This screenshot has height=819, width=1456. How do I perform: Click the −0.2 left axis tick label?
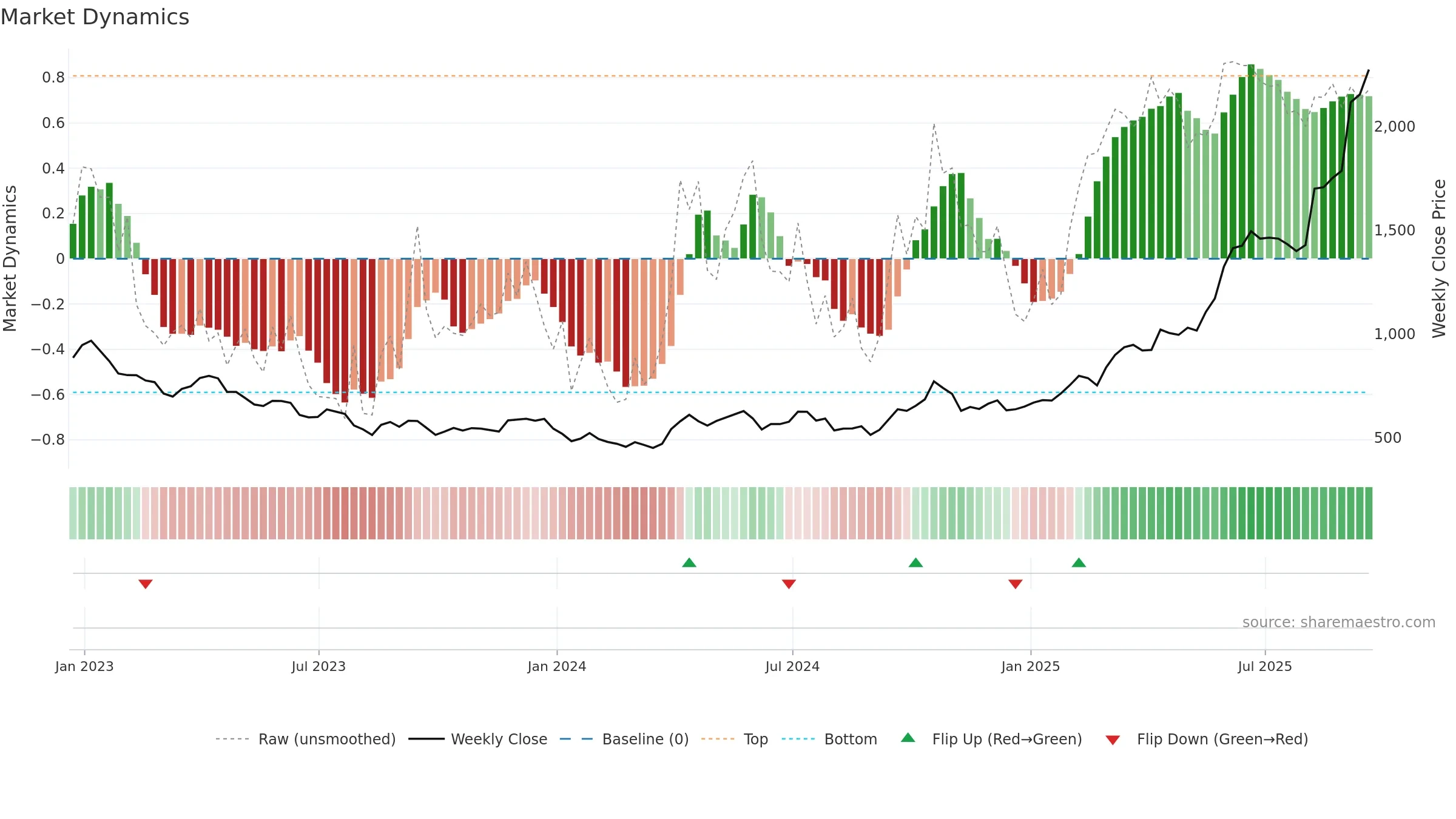coord(48,304)
